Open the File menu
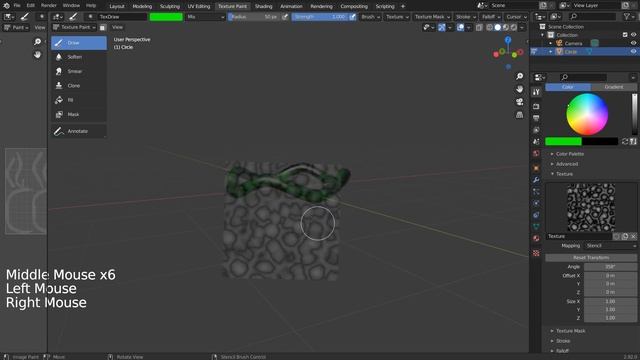The height and width of the screenshot is (360, 640). coord(17,6)
